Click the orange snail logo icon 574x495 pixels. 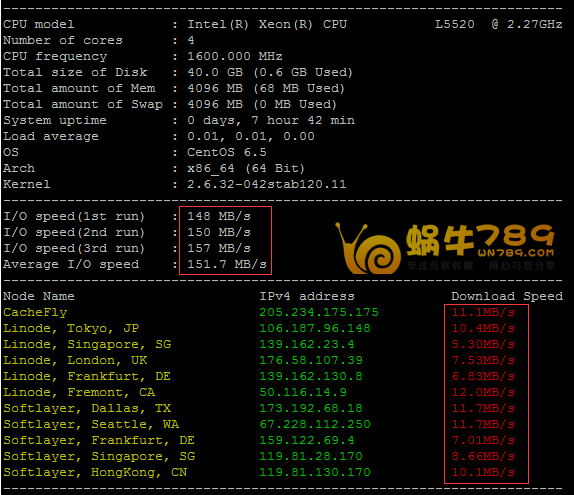click(368, 248)
